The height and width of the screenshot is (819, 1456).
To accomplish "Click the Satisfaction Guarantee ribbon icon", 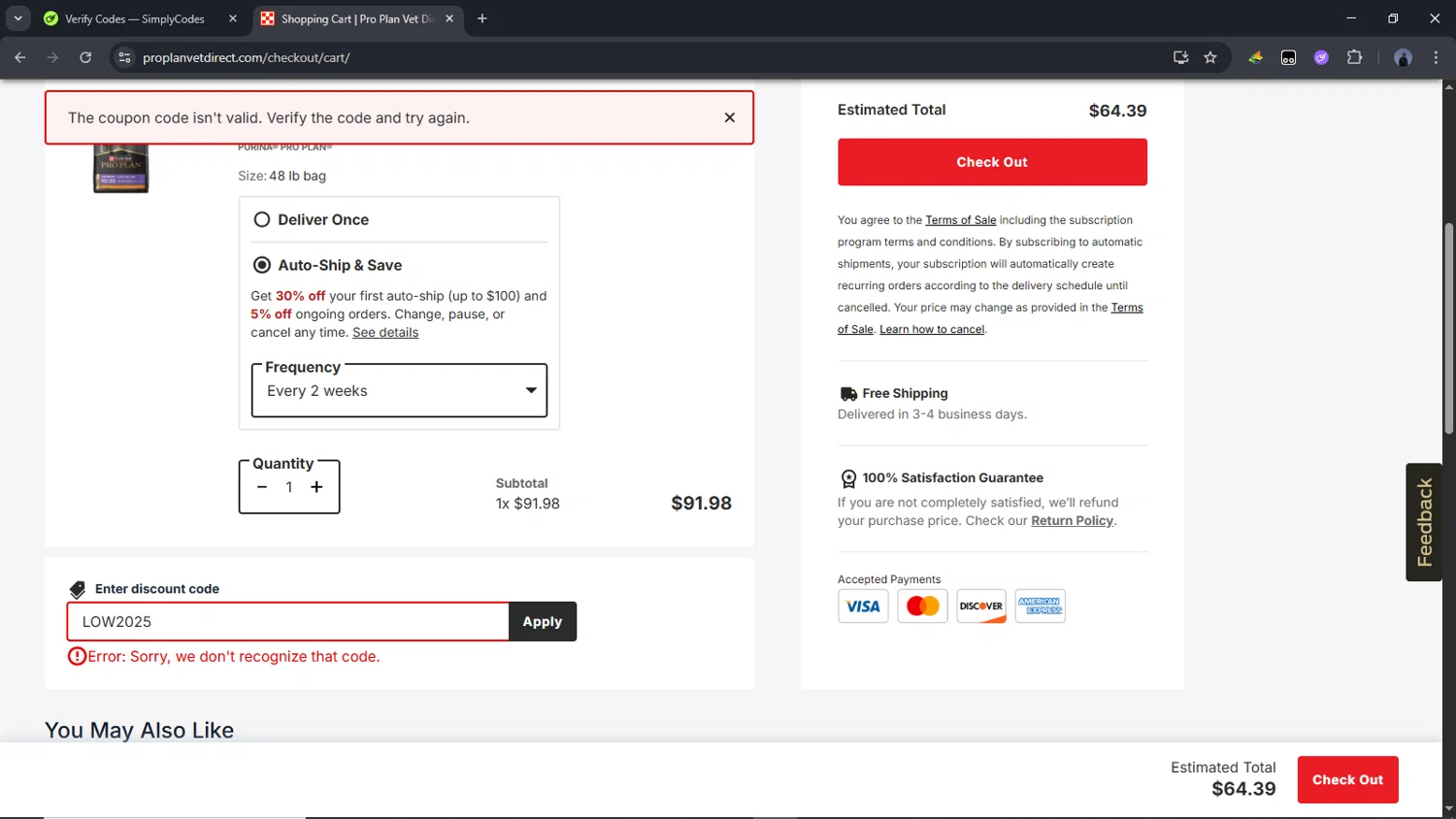I will pos(848,478).
